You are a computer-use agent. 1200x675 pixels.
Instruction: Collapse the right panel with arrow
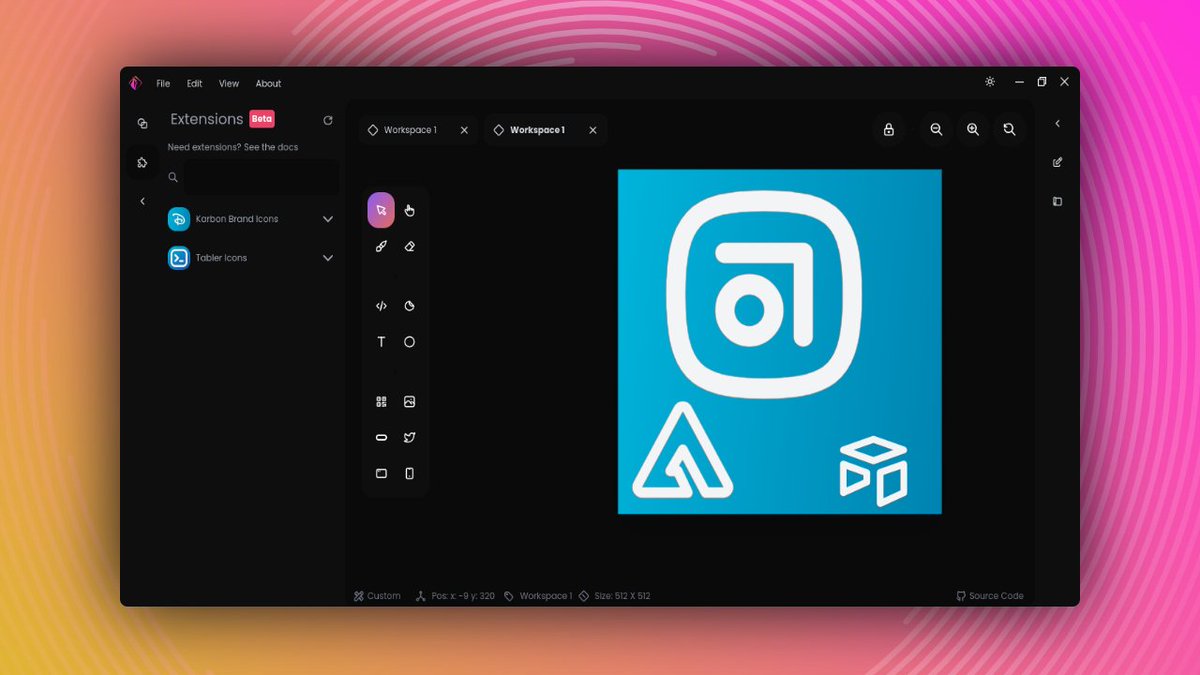click(1057, 124)
